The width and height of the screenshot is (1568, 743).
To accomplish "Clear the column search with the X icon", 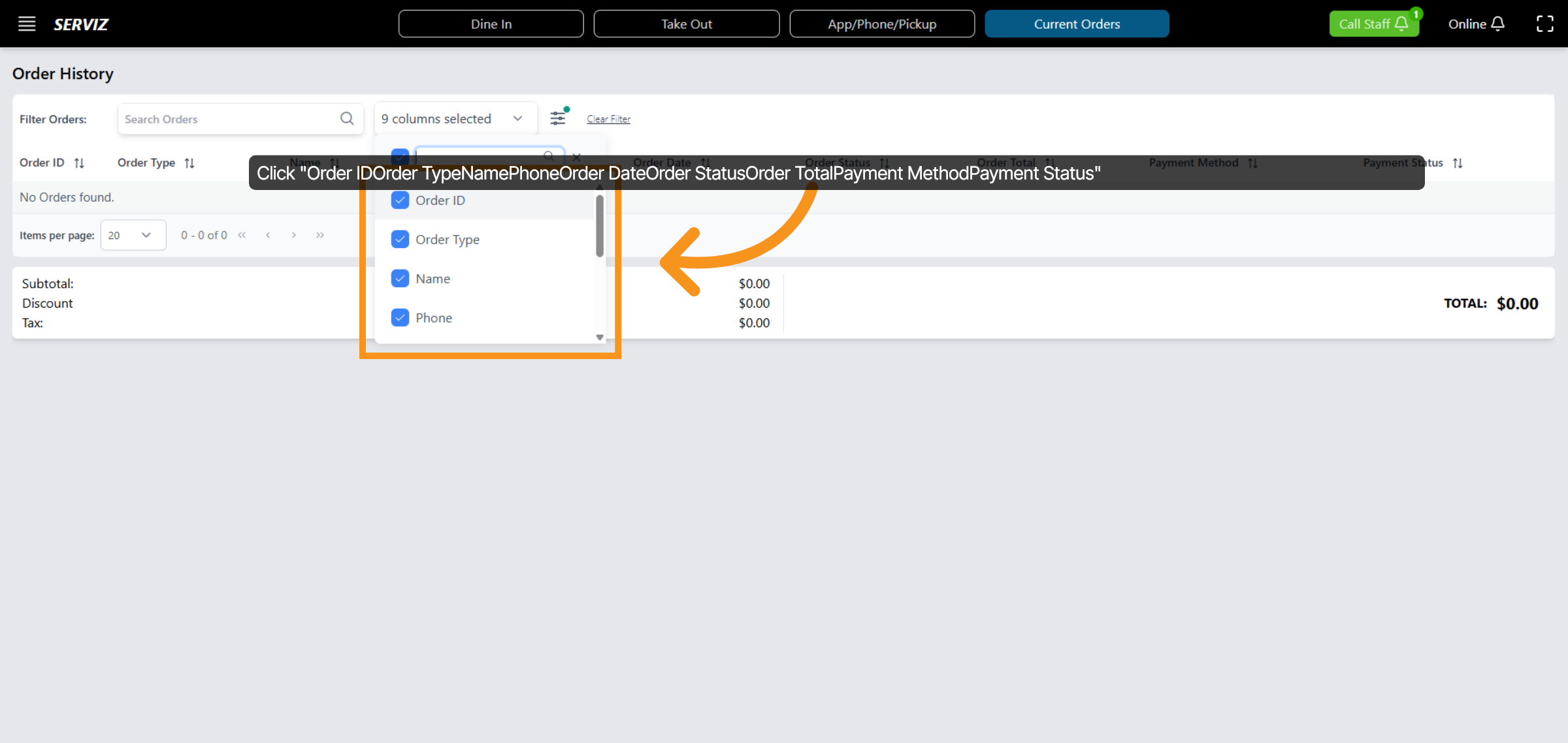I will (577, 157).
